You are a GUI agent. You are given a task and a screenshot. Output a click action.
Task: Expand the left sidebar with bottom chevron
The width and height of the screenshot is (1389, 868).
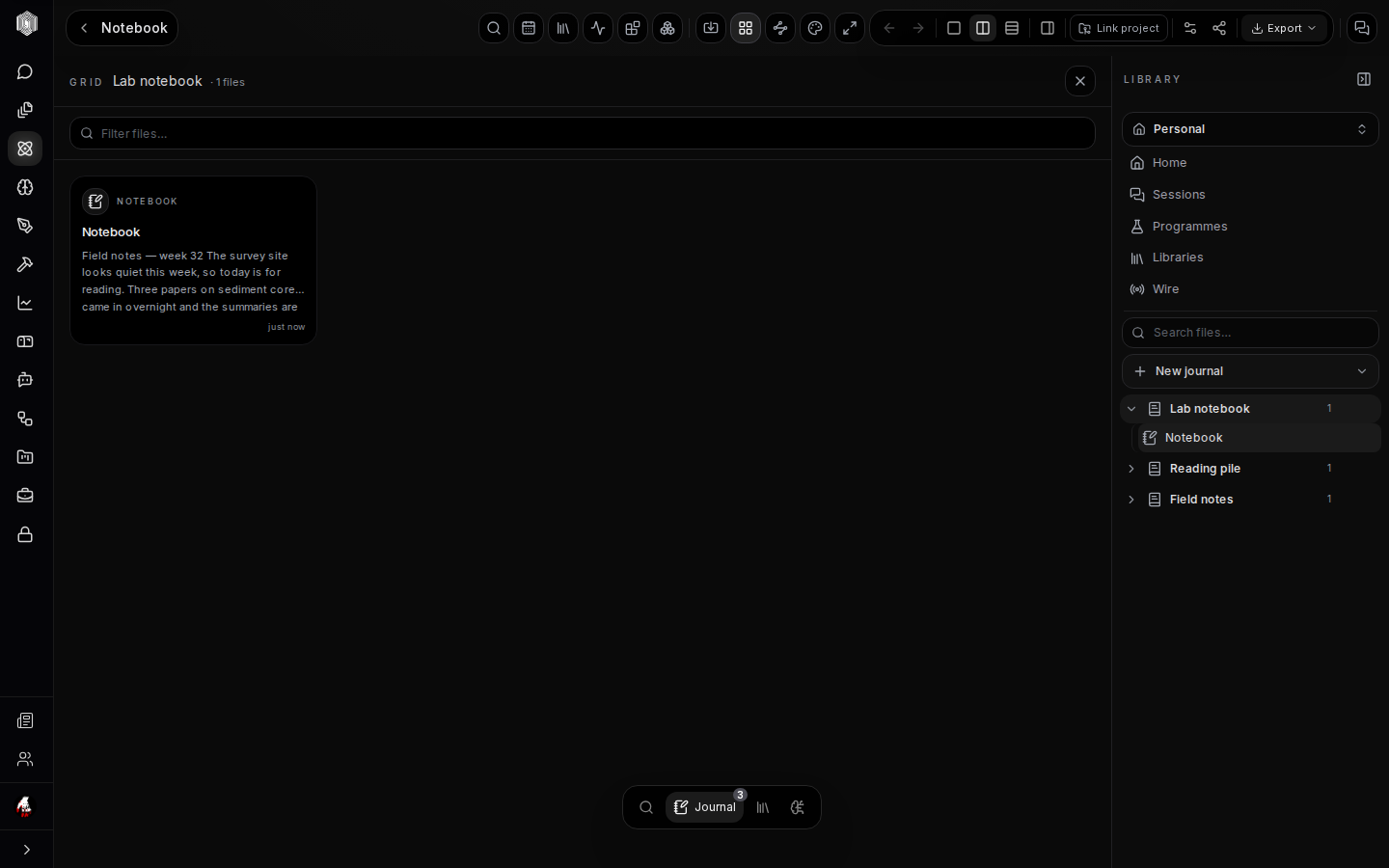tap(26, 850)
